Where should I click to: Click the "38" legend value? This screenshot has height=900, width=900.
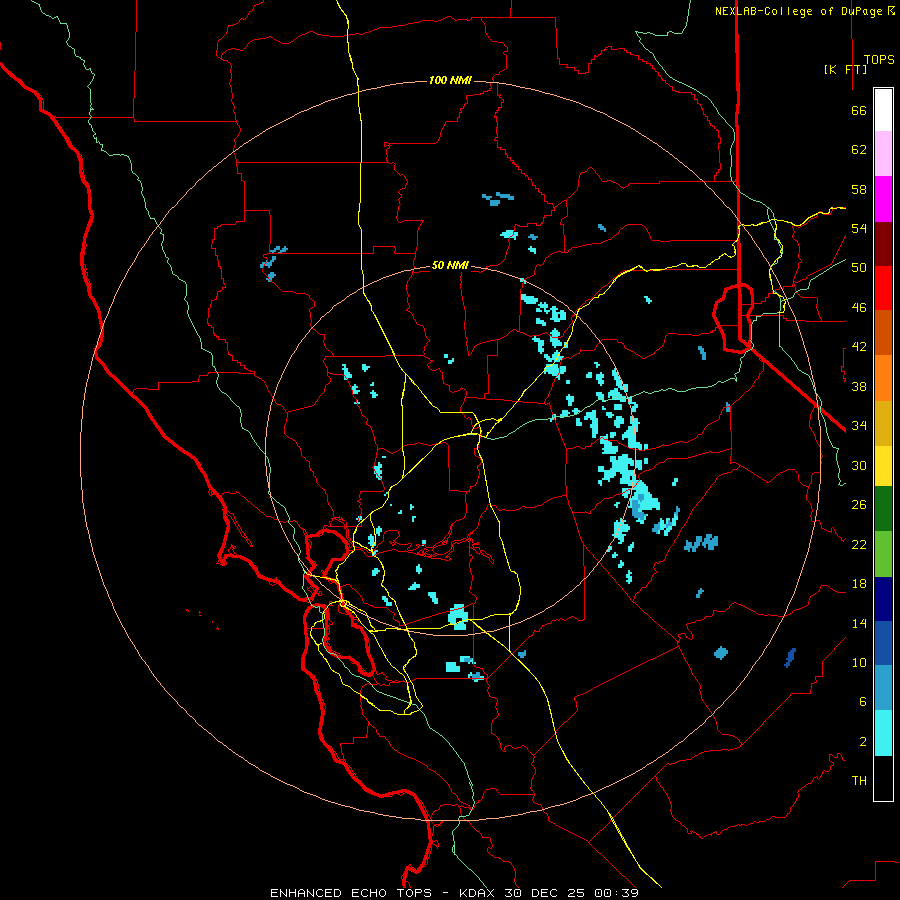click(x=859, y=386)
